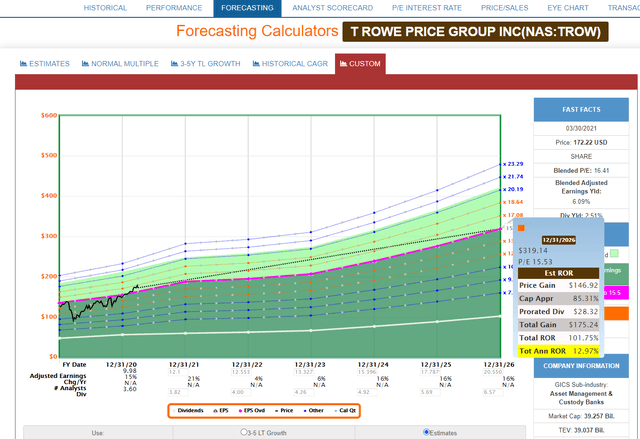Click the NORMAL MULTIPLE chart icon
This screenshot has height=439, width=640.
click(85, 64)
